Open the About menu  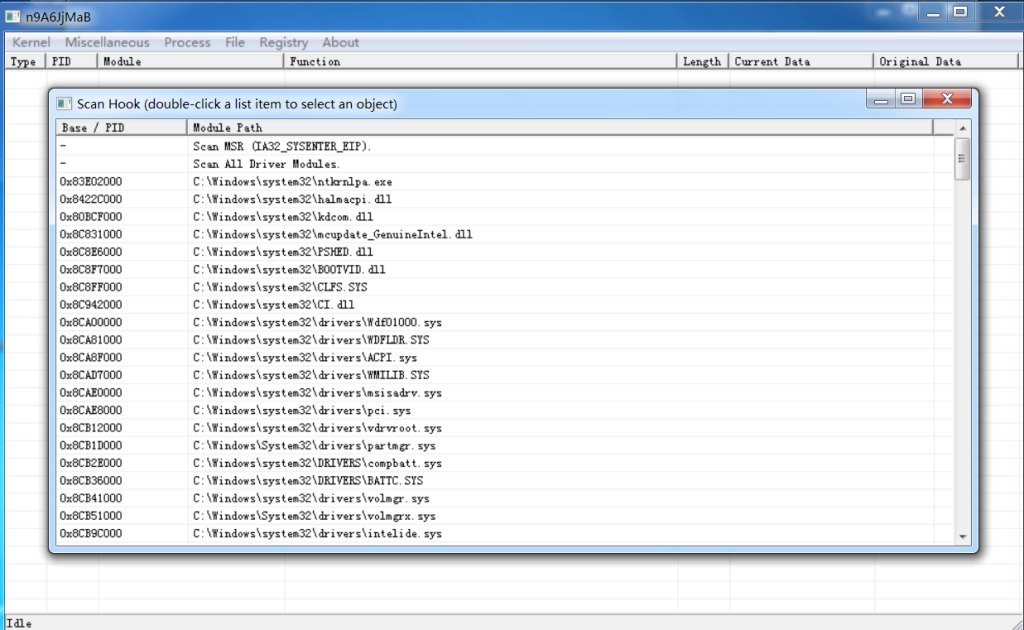pos(340,42)
